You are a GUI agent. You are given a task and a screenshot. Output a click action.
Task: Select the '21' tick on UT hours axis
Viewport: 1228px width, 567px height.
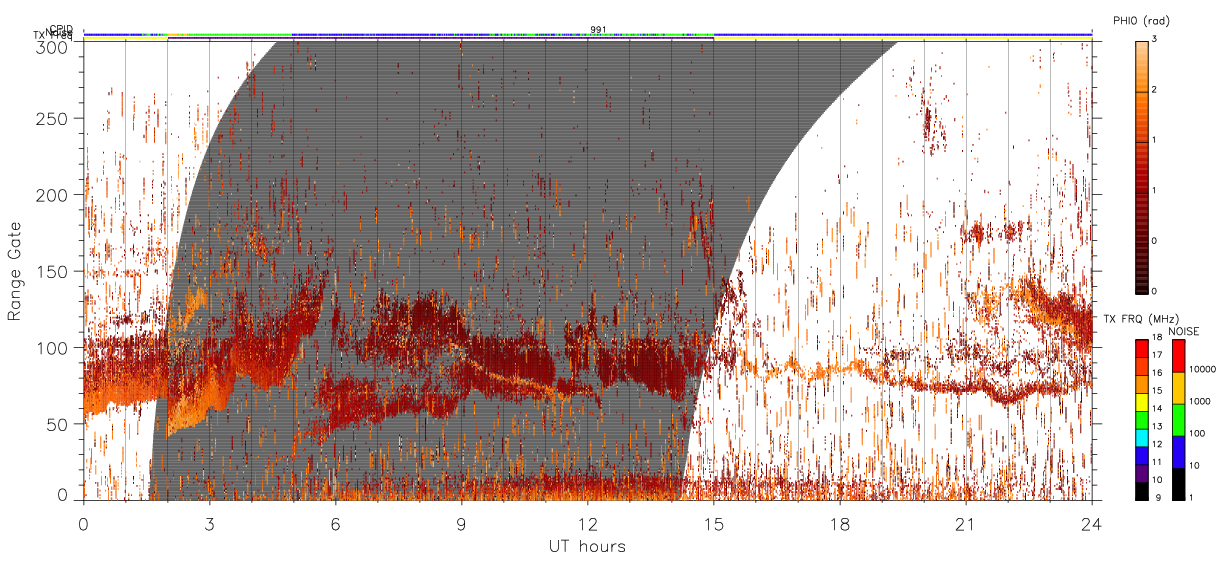click(966, 523)
